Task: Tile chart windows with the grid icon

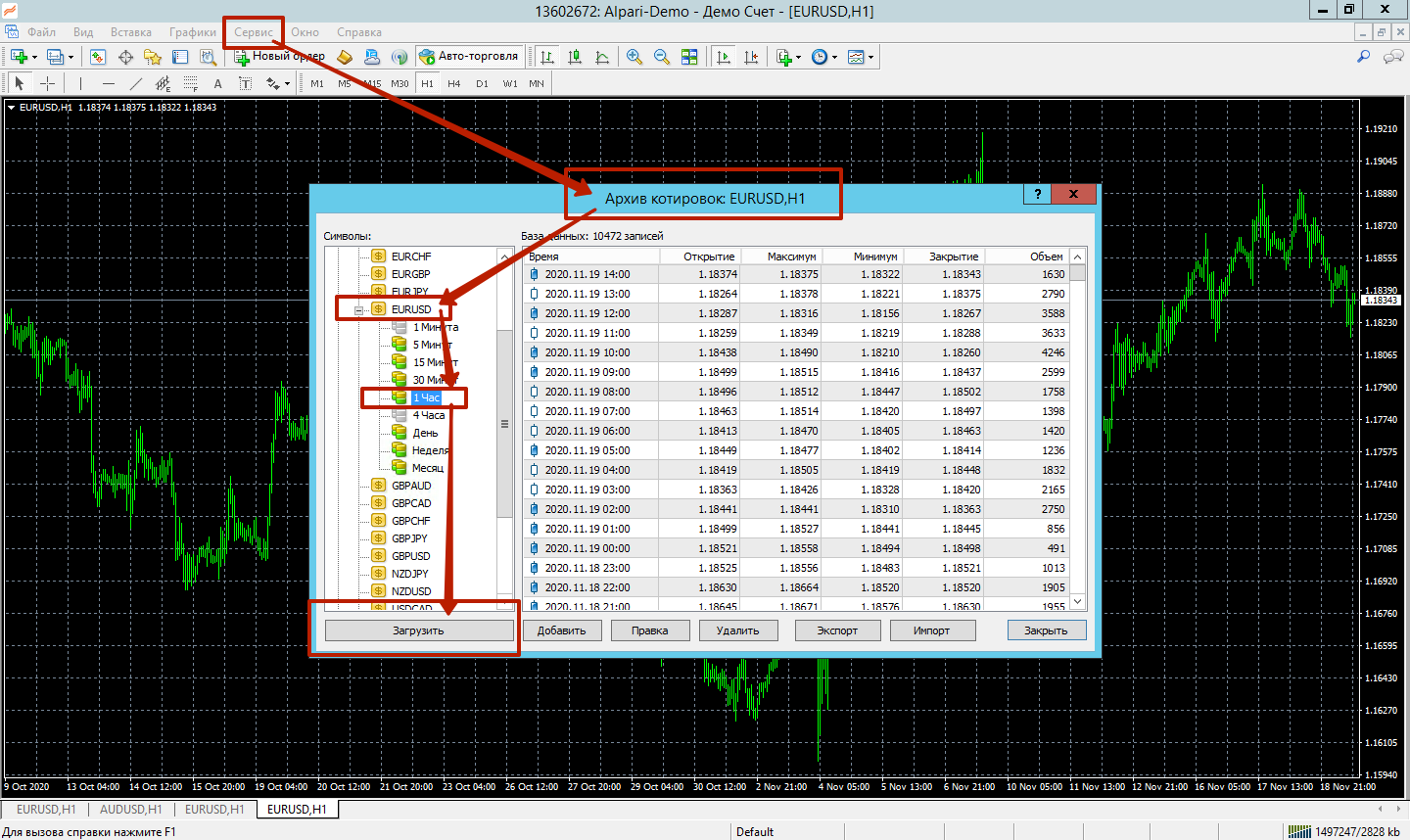Action: (x=689, y=57)
